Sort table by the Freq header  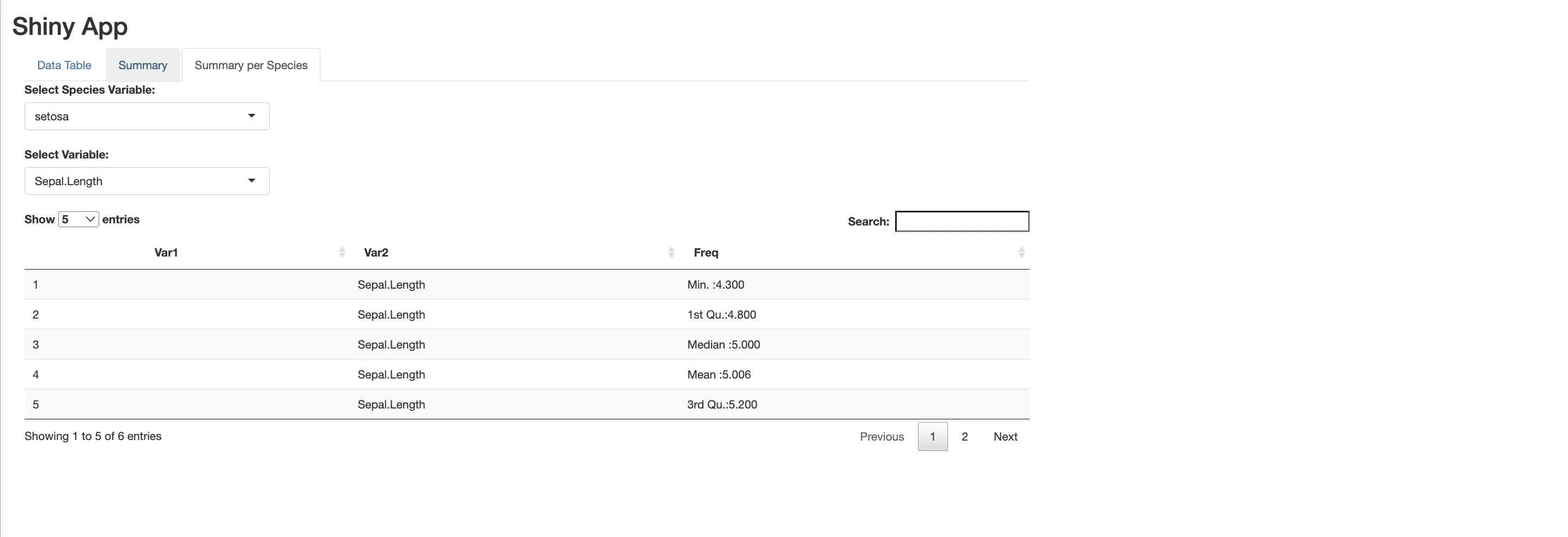click(x=706, y=252)
